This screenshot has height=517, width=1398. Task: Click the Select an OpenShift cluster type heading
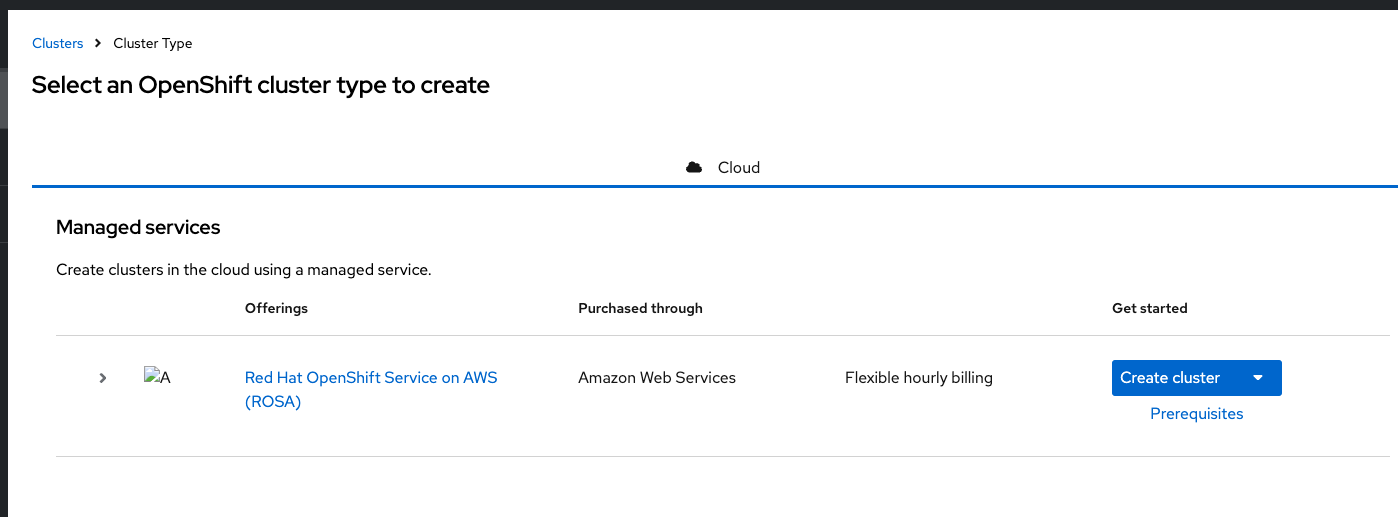pos(260,85)
